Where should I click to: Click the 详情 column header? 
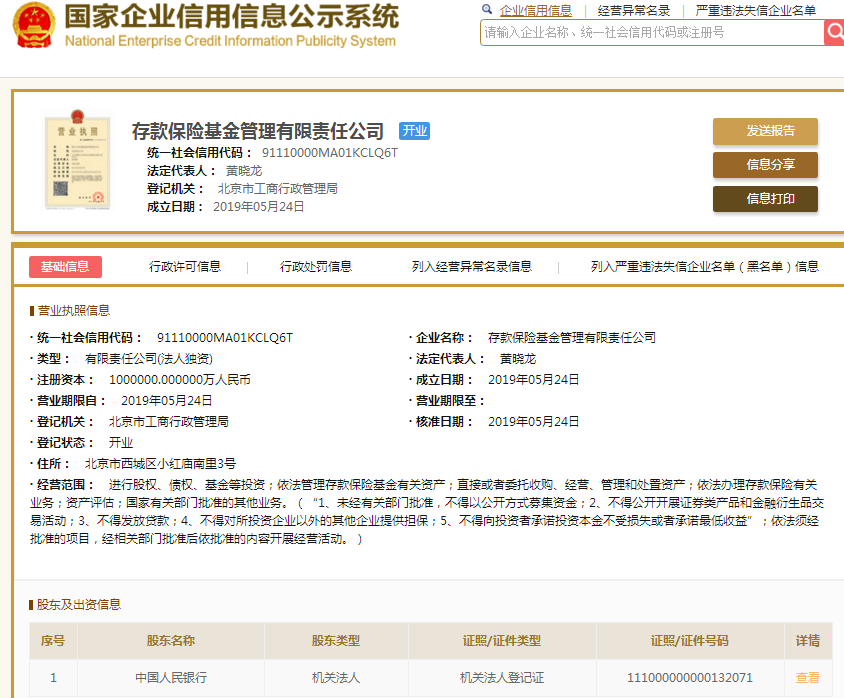pos(807,641)
